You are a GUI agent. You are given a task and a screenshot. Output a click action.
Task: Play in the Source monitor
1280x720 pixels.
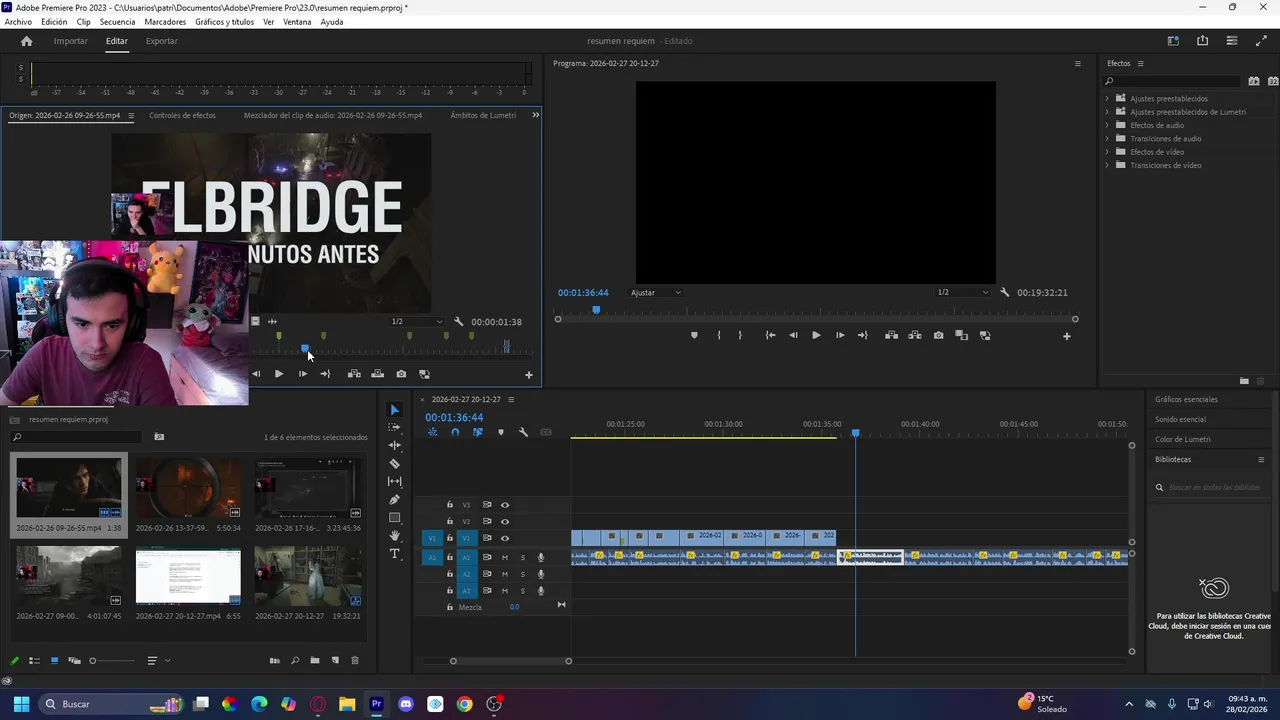pos(278,374)
